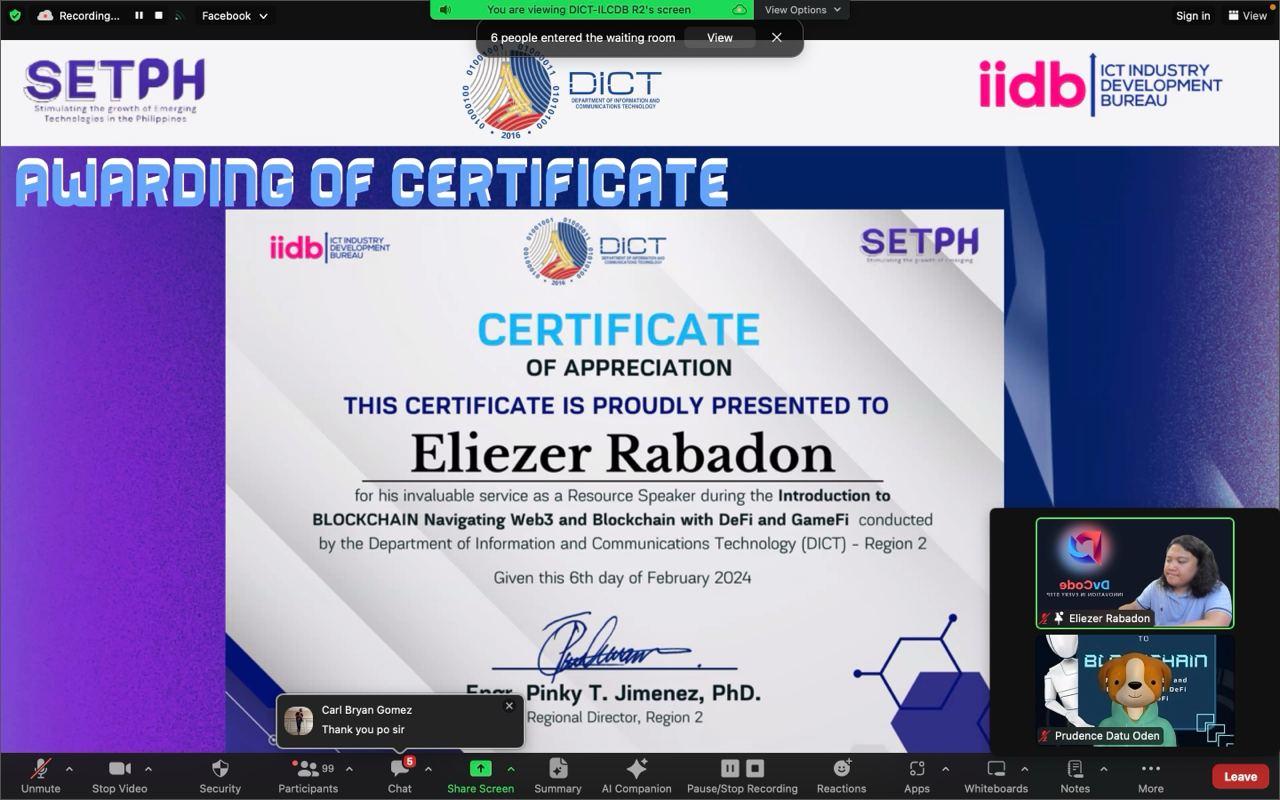Open audio options arrow next to Unmute
Screen dimensions: 1280x800
69,769
